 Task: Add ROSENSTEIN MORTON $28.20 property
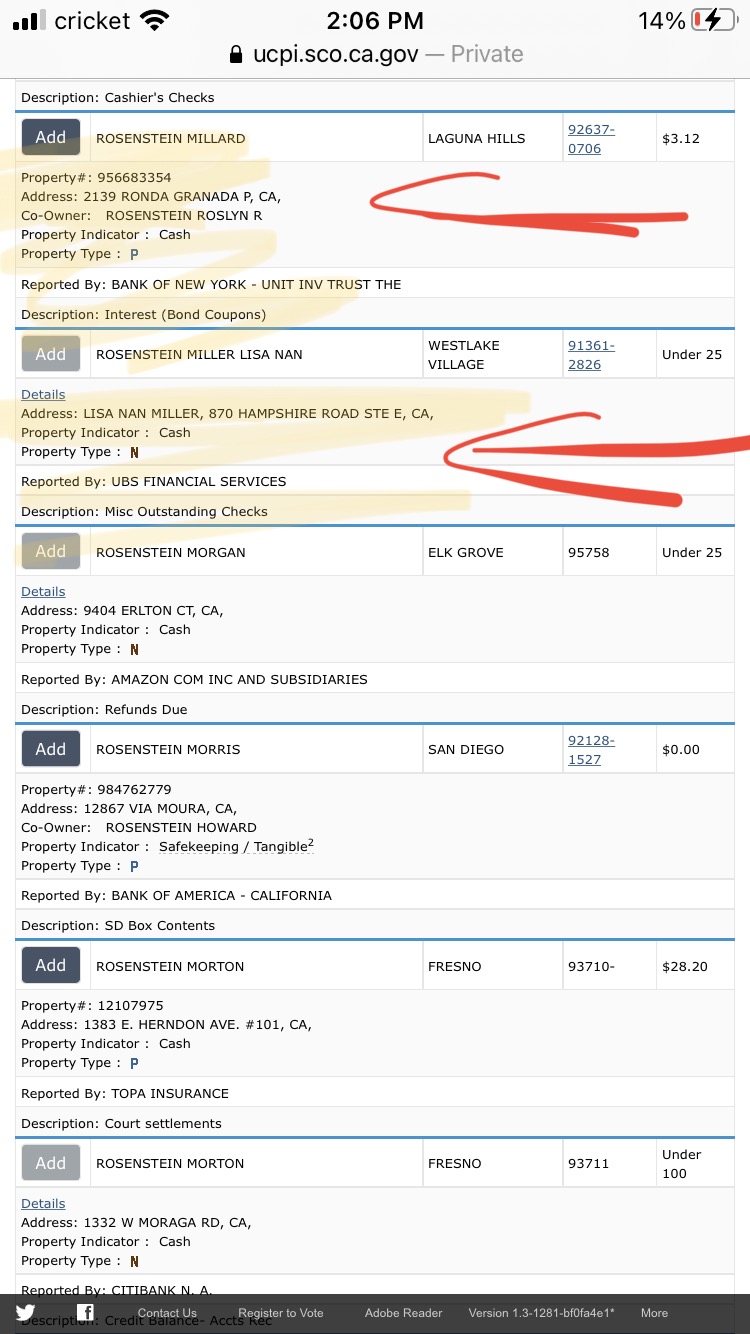51,965
